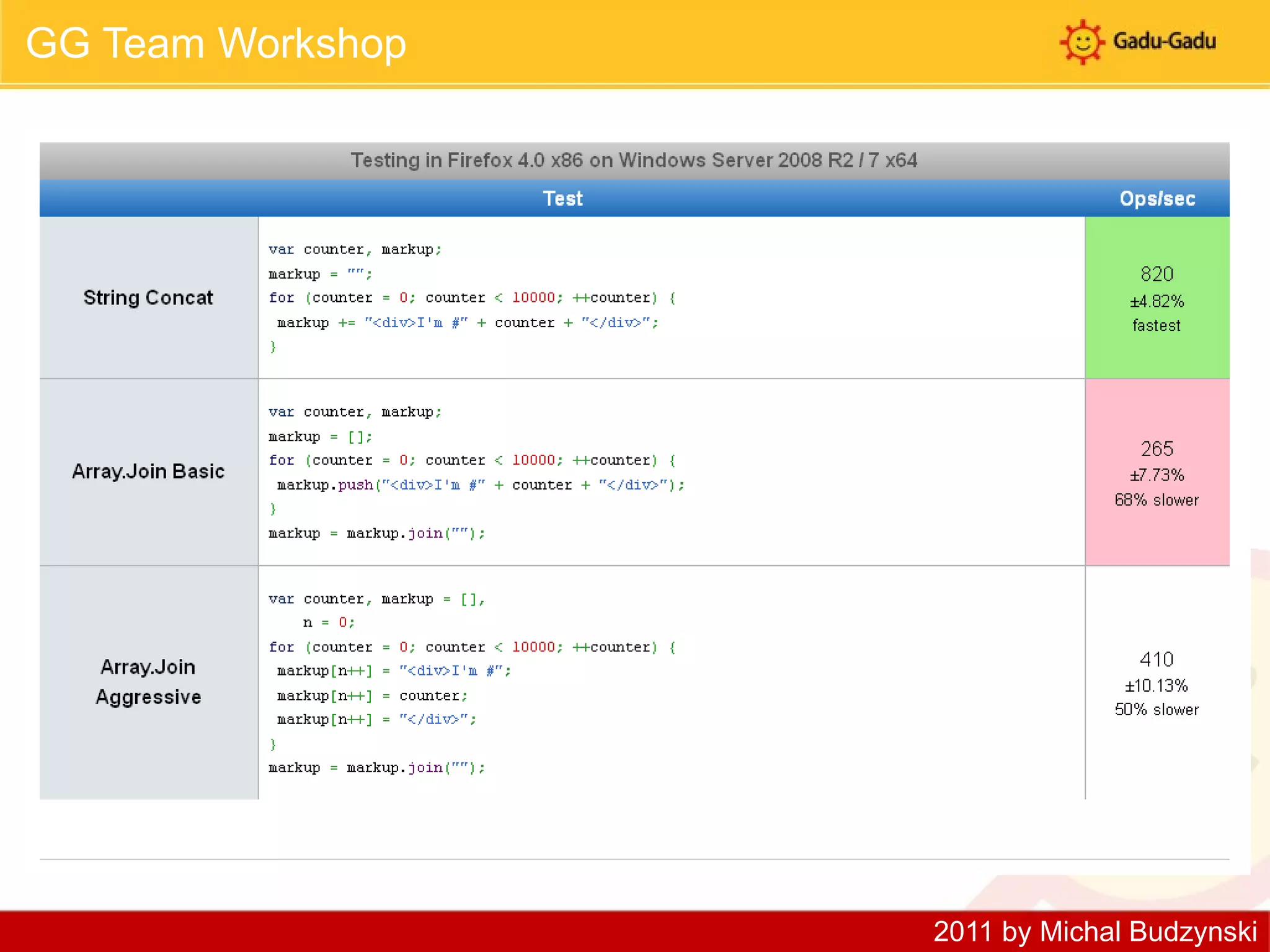Click the markup += string concat code line
The image size is (1270, 952).
467,322
